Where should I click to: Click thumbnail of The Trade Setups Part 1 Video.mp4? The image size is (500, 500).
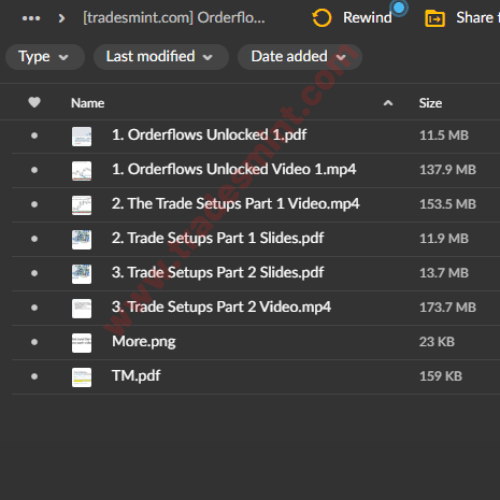coord(82,205)
